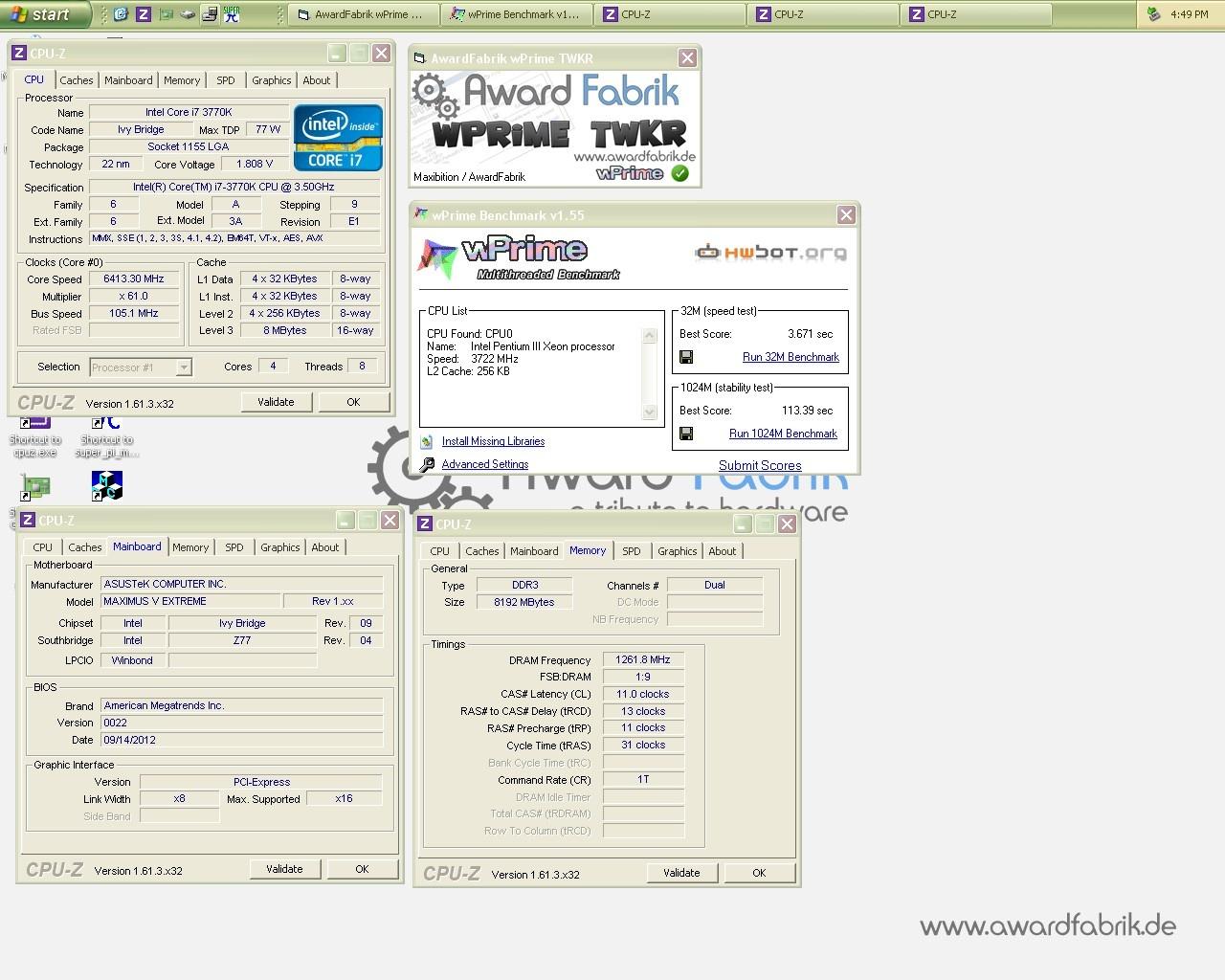
Task: Open CPU tab in Mainboard CPU-Z window
Action: point(43,547)
